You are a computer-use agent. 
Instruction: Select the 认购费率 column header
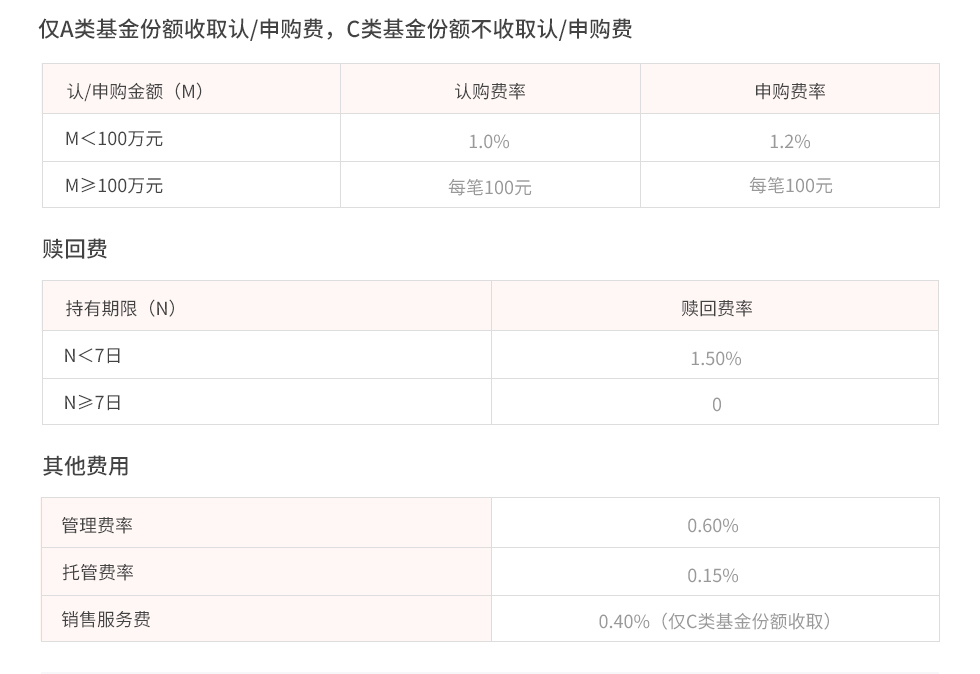coord(490,91)
